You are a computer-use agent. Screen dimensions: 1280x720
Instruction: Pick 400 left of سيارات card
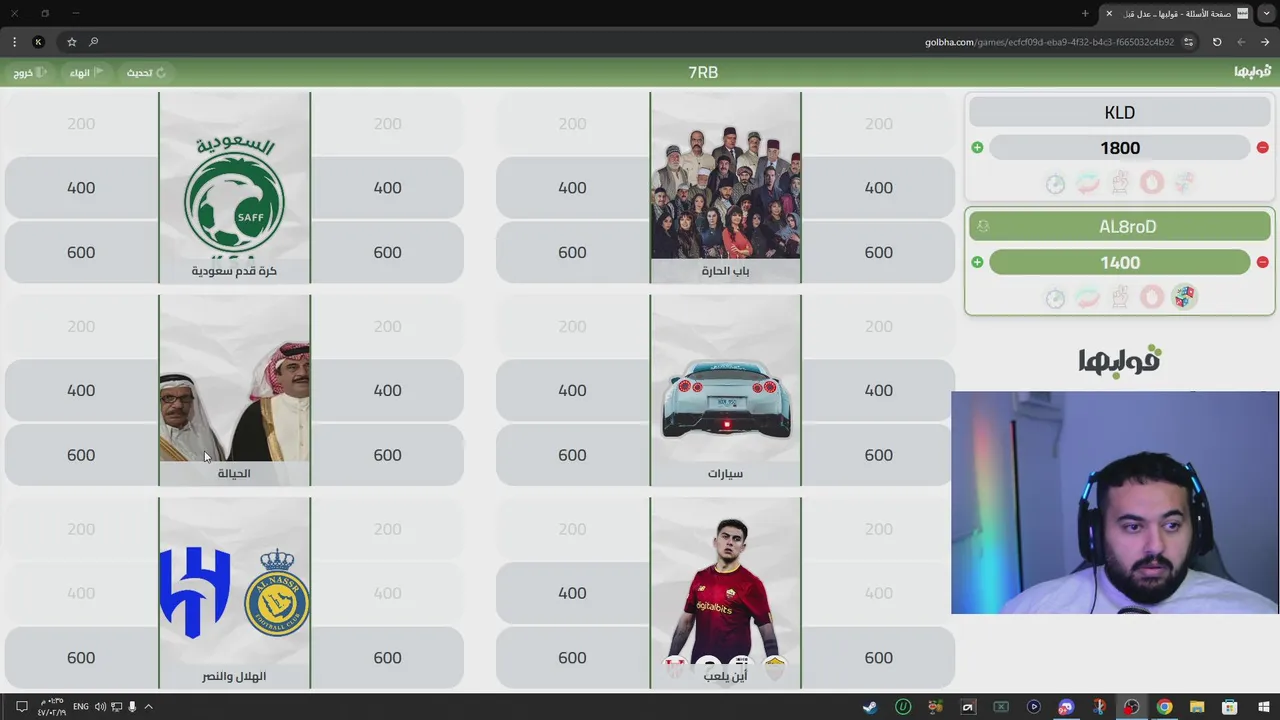coord(572,391)
